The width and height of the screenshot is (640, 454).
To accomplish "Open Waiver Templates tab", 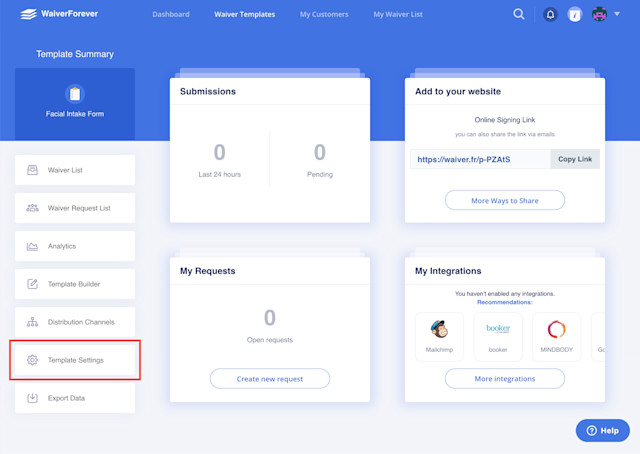I will 244,14.
